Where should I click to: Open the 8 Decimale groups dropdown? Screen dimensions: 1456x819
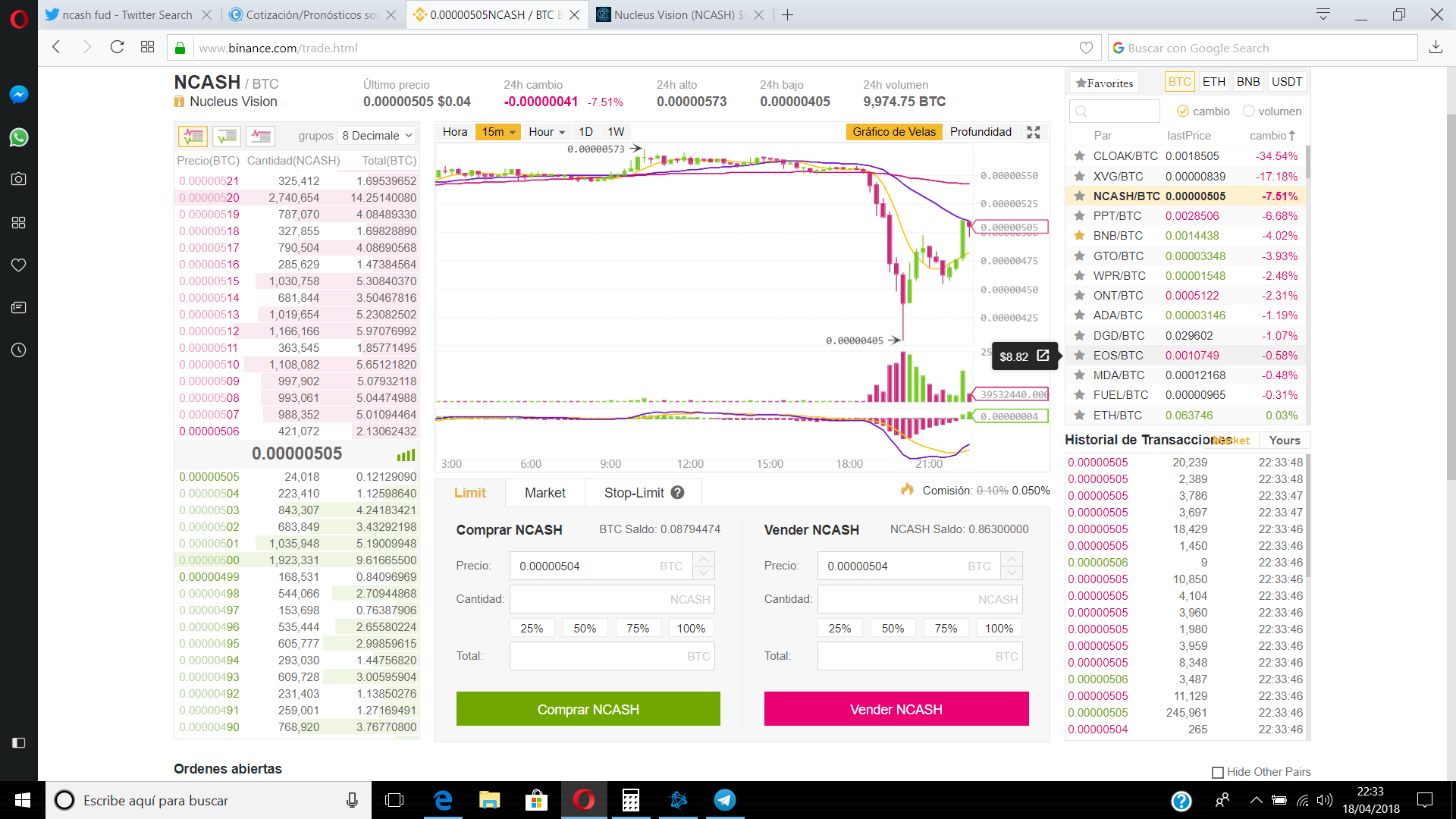coord(377,136)
